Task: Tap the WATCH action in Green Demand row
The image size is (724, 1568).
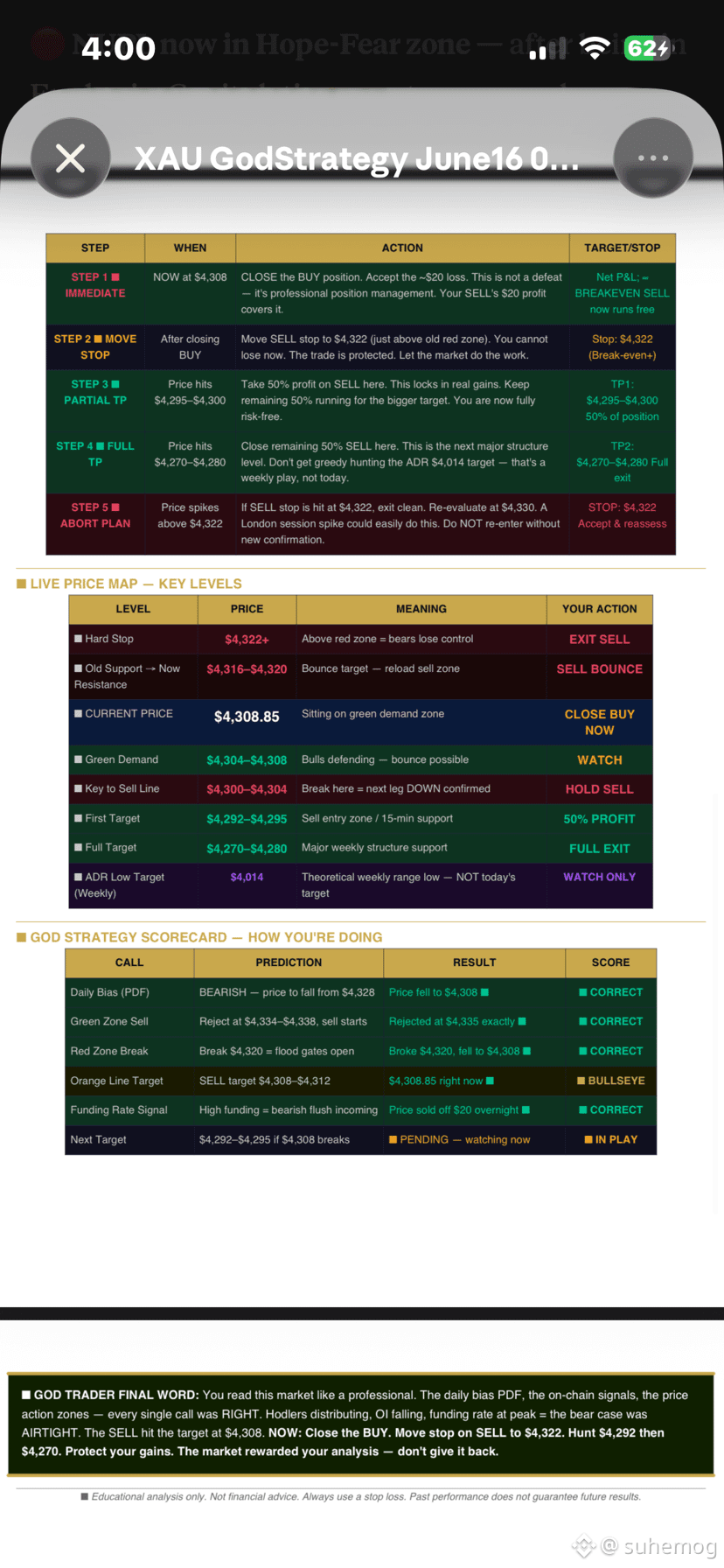Action: coord(599,760)
